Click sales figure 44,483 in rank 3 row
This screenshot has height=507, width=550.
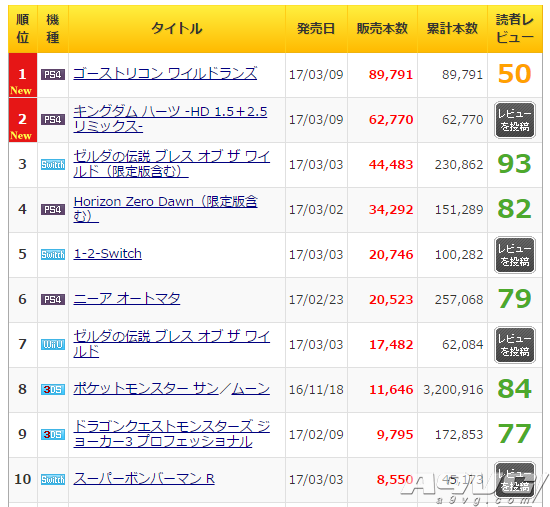click(391, 165)
